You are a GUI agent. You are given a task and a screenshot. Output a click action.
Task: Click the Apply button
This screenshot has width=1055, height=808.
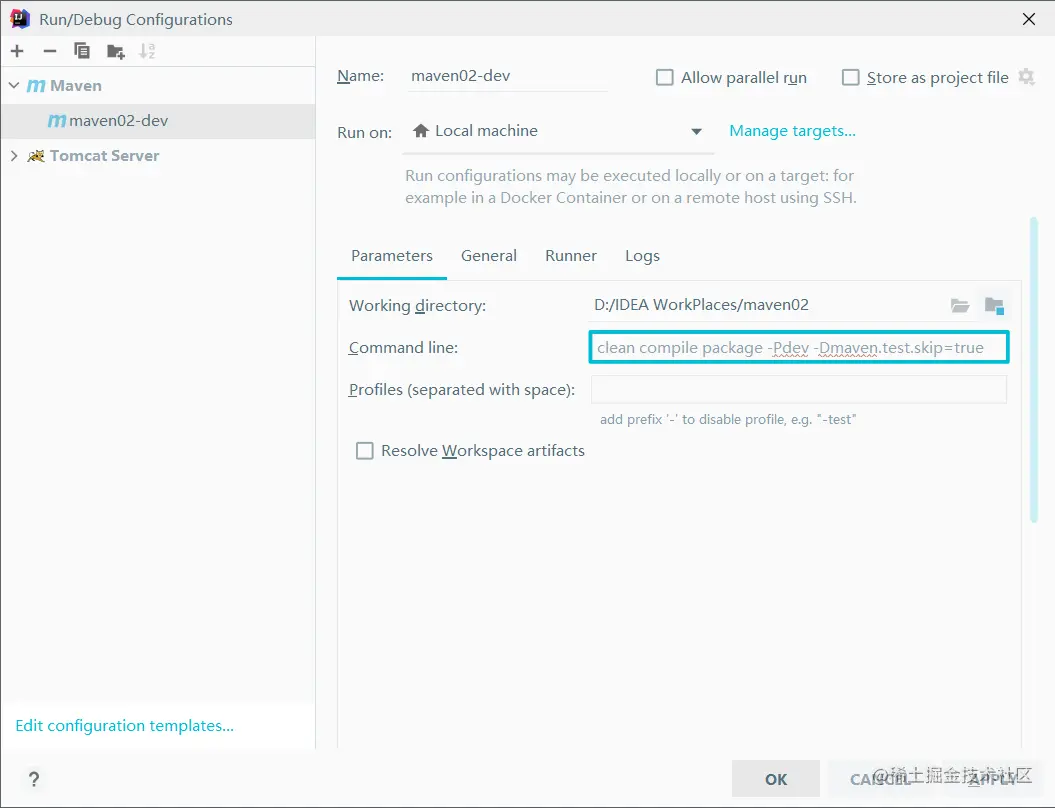click(x=993, y=779)
